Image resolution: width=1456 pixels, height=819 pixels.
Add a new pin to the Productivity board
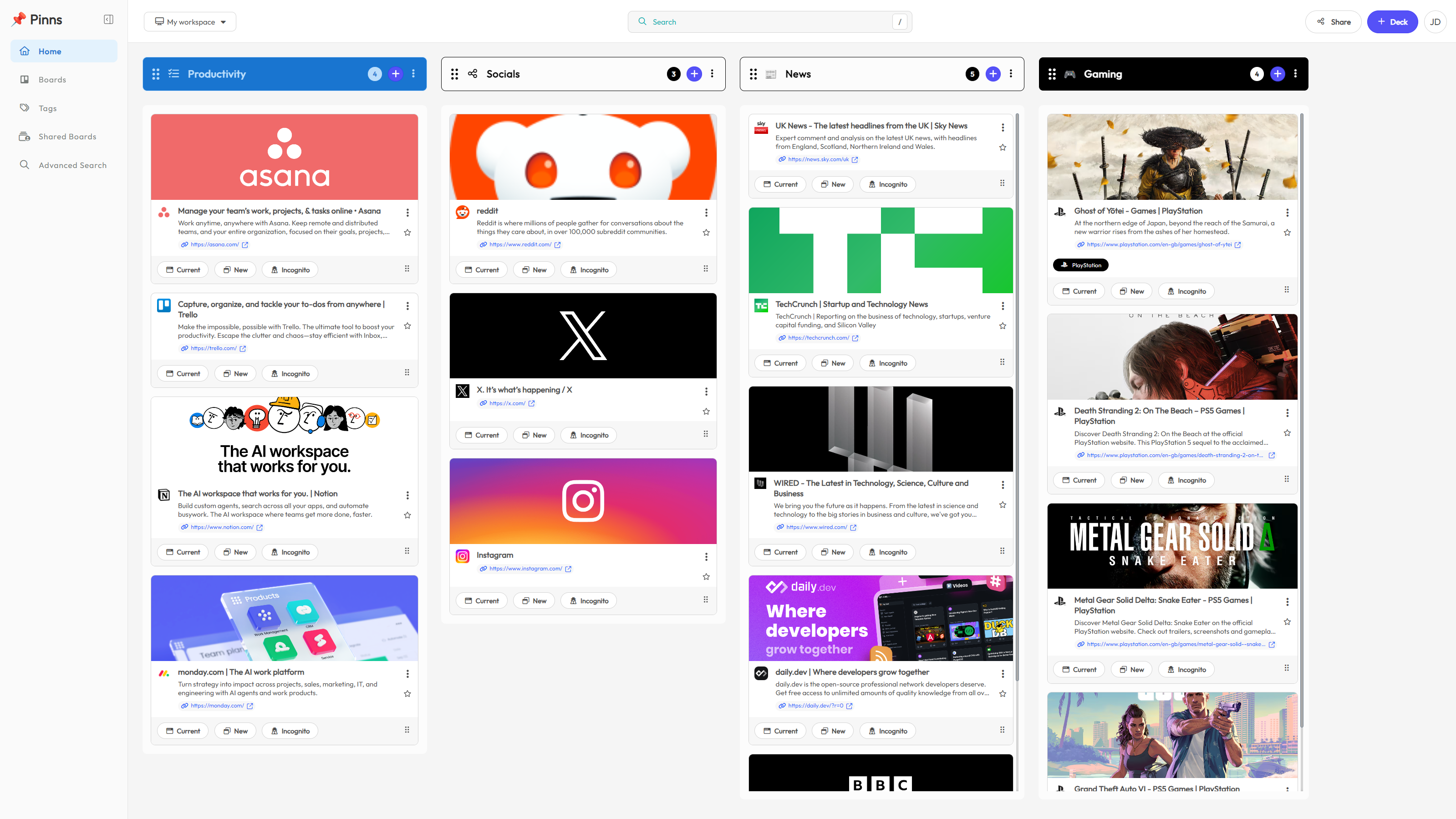coord(395,73)
